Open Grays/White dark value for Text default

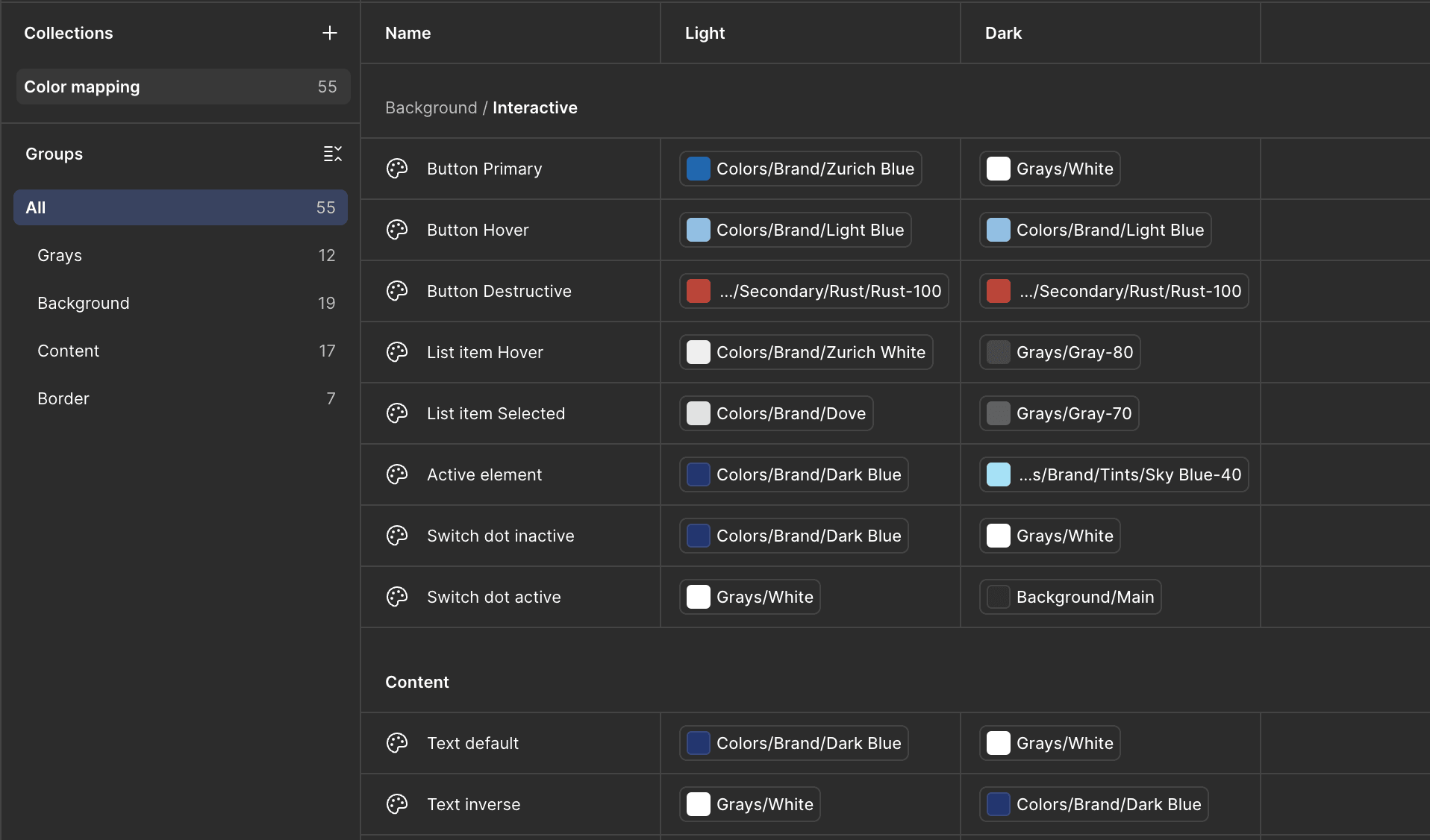(1050, 743)
